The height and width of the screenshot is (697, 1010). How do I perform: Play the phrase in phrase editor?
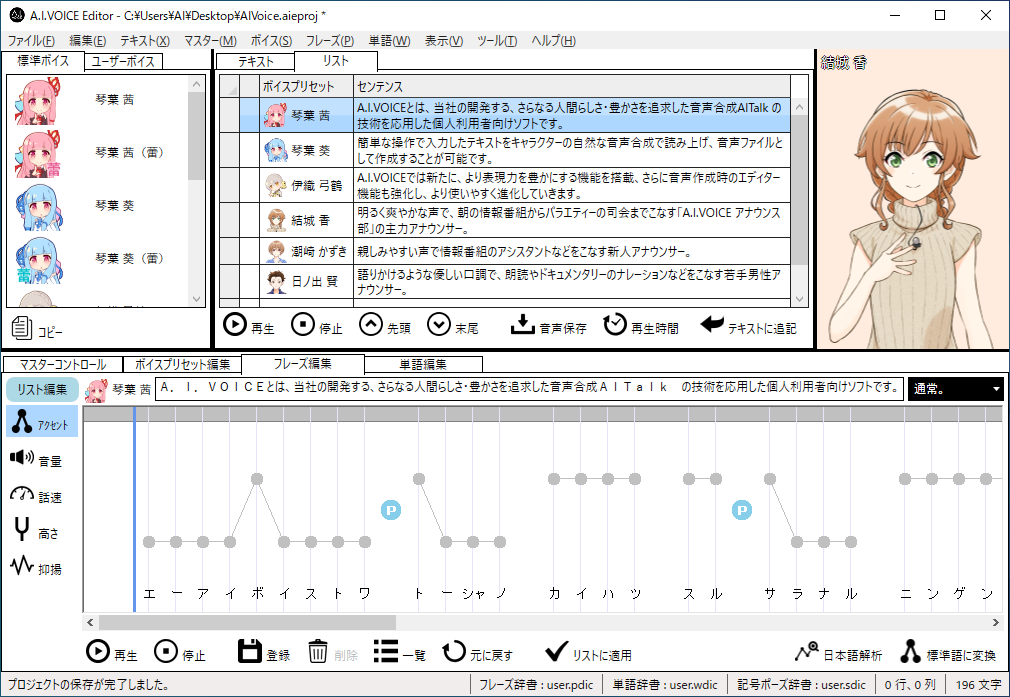[111, 652]
